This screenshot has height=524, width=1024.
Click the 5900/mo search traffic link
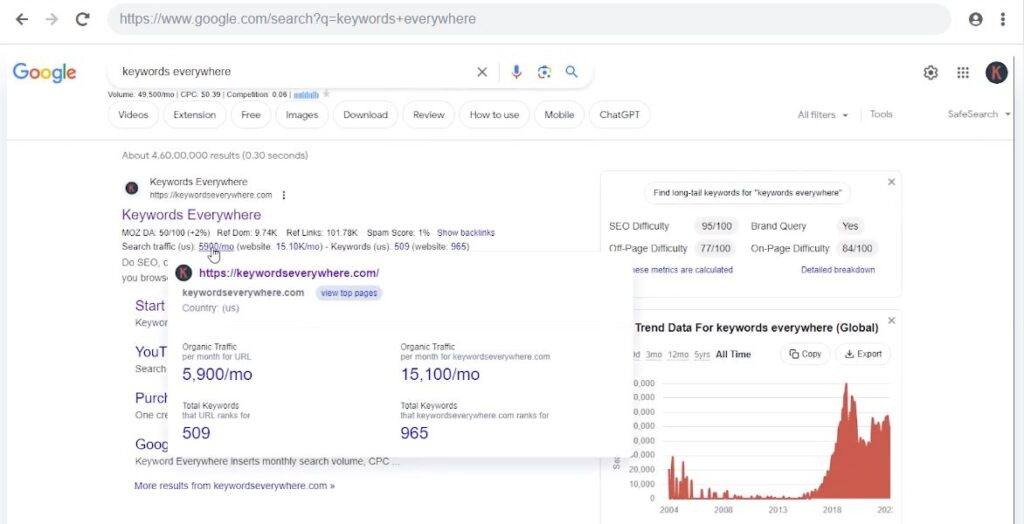pos(216,246)
